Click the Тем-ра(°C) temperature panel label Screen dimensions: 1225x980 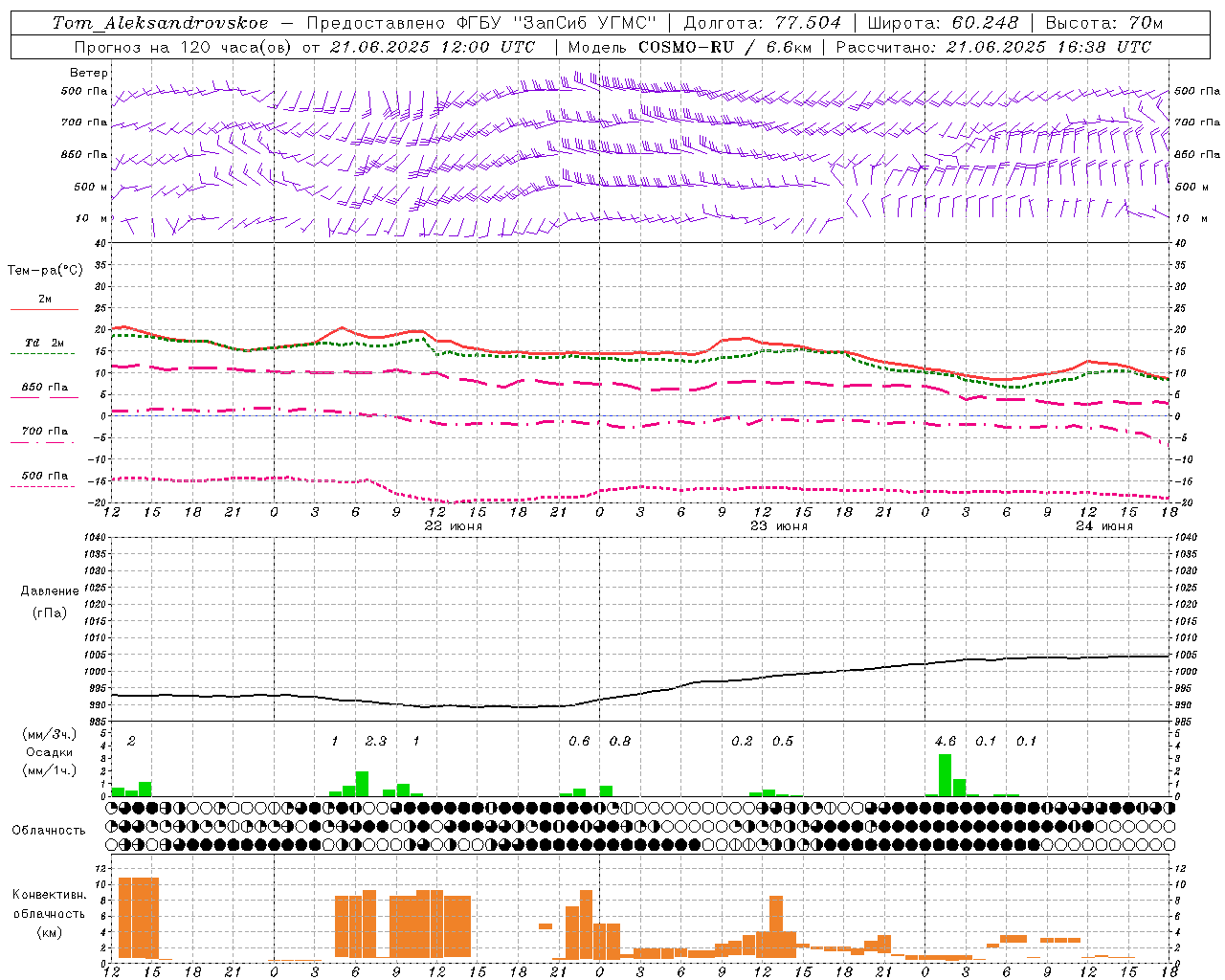click(x=45, y=271)
